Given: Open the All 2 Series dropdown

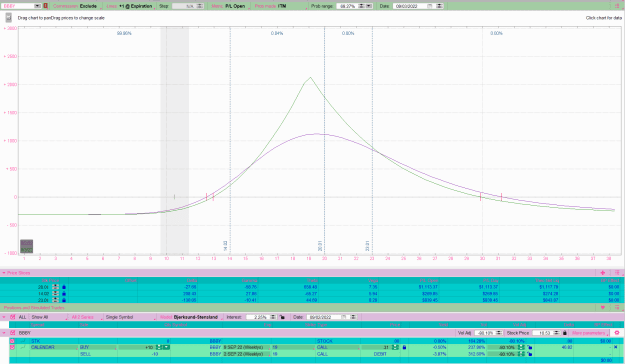Looking at the screenshot, I should pyautogui.click(x=86, y=317).
